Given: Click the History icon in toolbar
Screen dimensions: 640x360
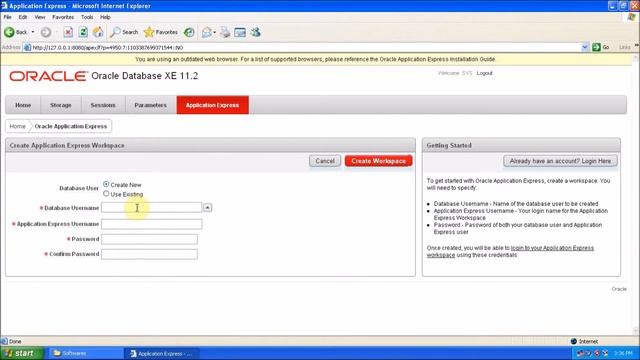Looking at the screenshot, I should coord(189,32).
